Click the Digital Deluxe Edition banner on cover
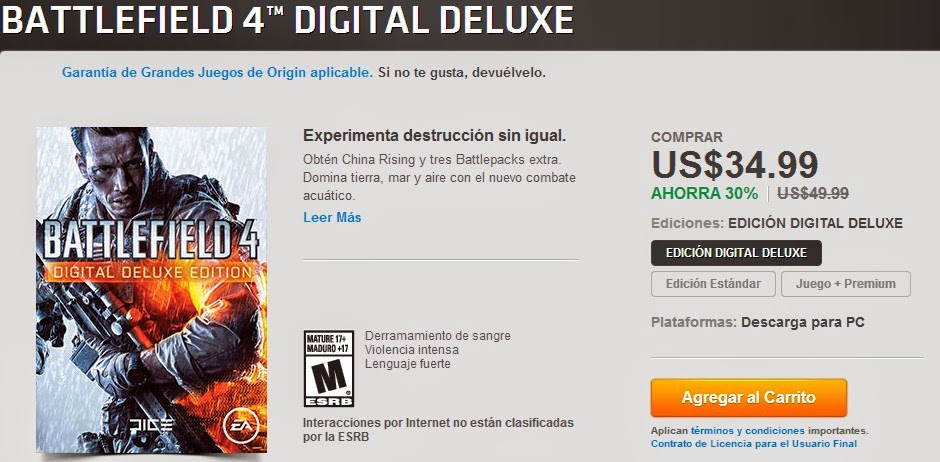Image resolution: width=940 pixels, height=462 pixels. pyautogui.click(x=152, y=273)
